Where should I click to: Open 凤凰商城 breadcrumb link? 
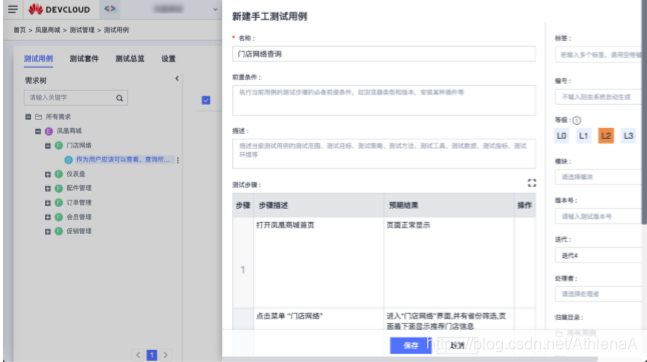click(x=48, y=30)
